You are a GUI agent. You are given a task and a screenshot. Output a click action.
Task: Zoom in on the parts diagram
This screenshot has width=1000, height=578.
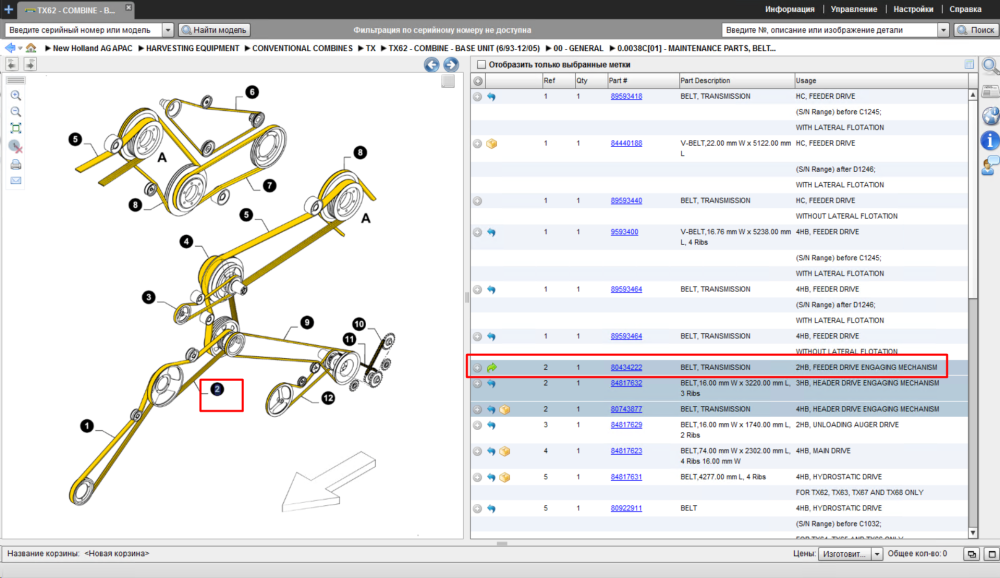[16, 96]
